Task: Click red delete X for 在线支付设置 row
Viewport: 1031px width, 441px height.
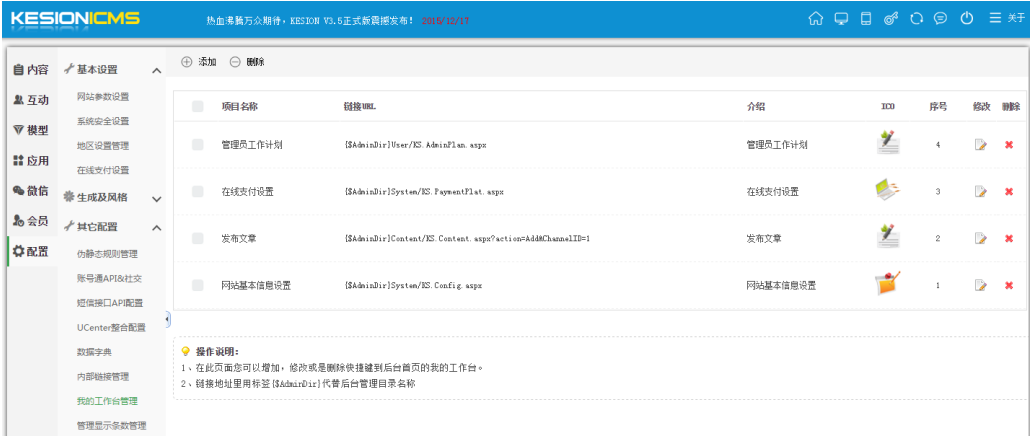Action: click(x=1009, y=192)
